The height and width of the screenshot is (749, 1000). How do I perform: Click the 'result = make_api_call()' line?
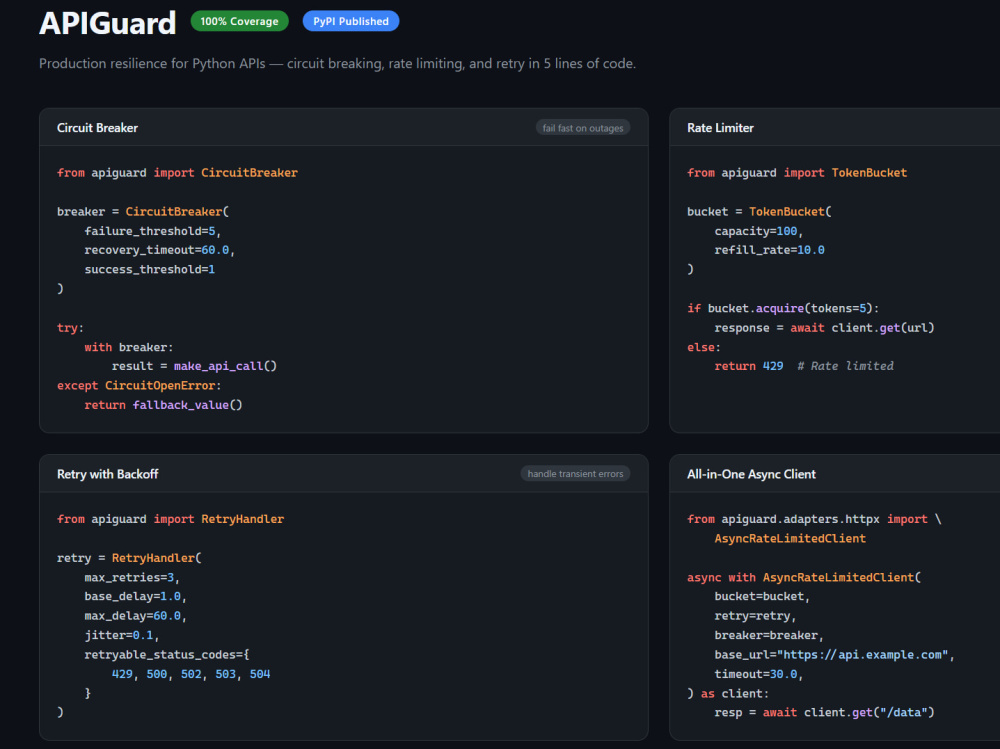[x=194, y=366]
